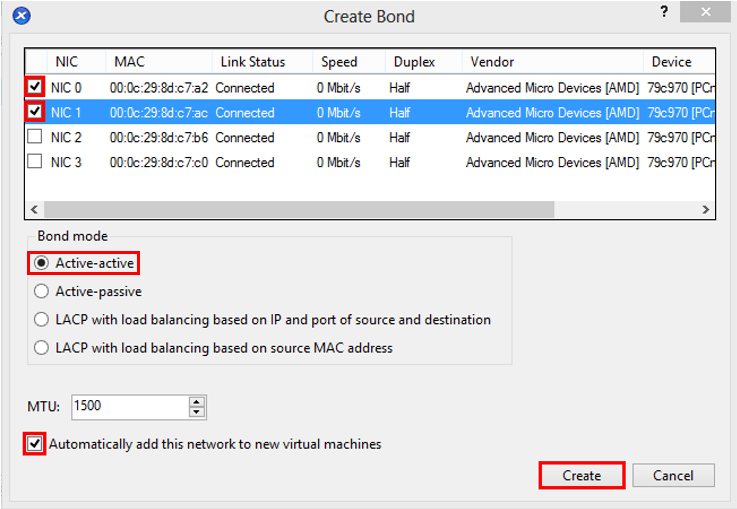Choose LACP based on source MAC address
Screen dimensions: 737x509
[x=42, y=348]
